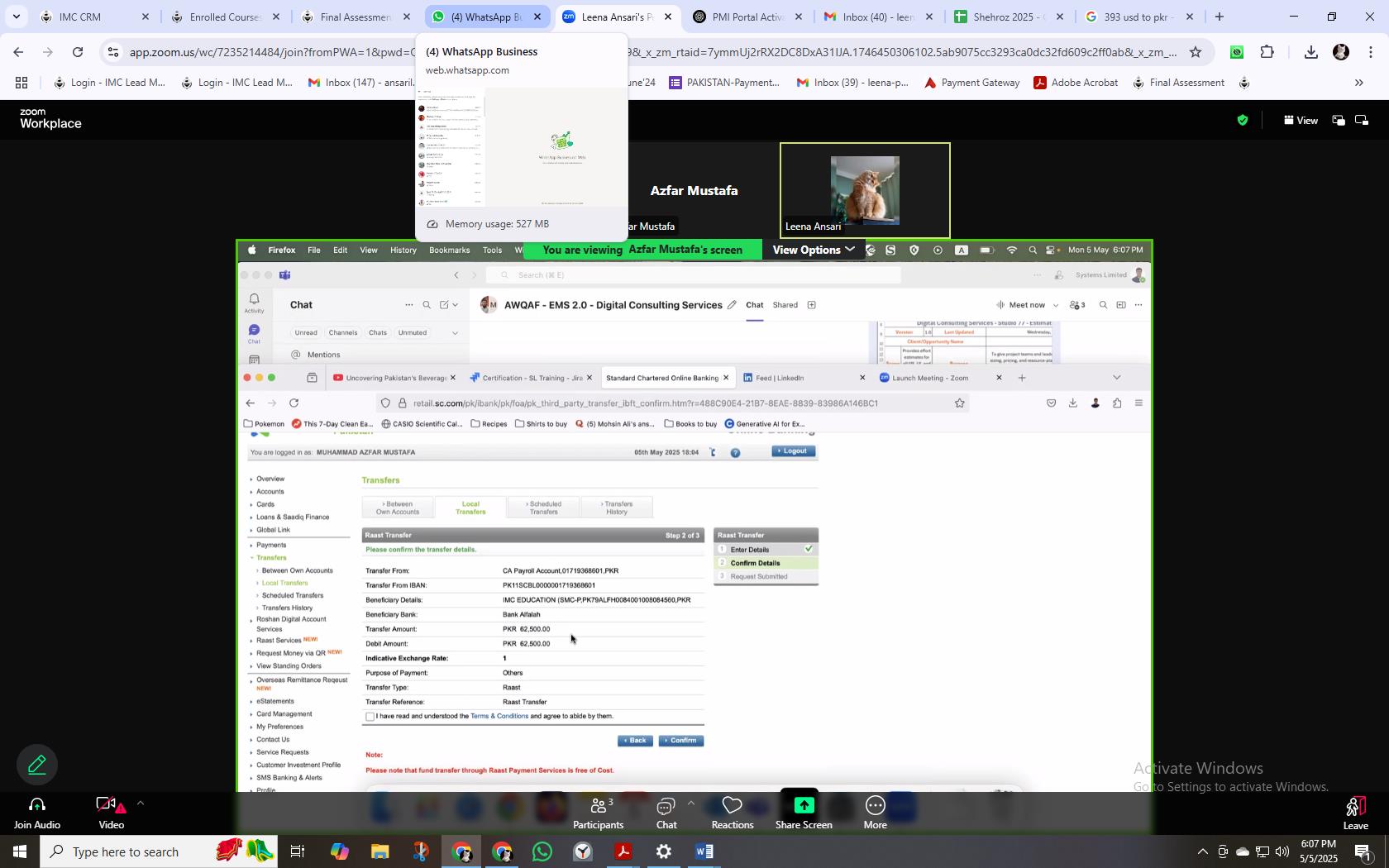Open Firefox list all tabs chevron
Screen dimensions: 1389x868
[1116, 378]
